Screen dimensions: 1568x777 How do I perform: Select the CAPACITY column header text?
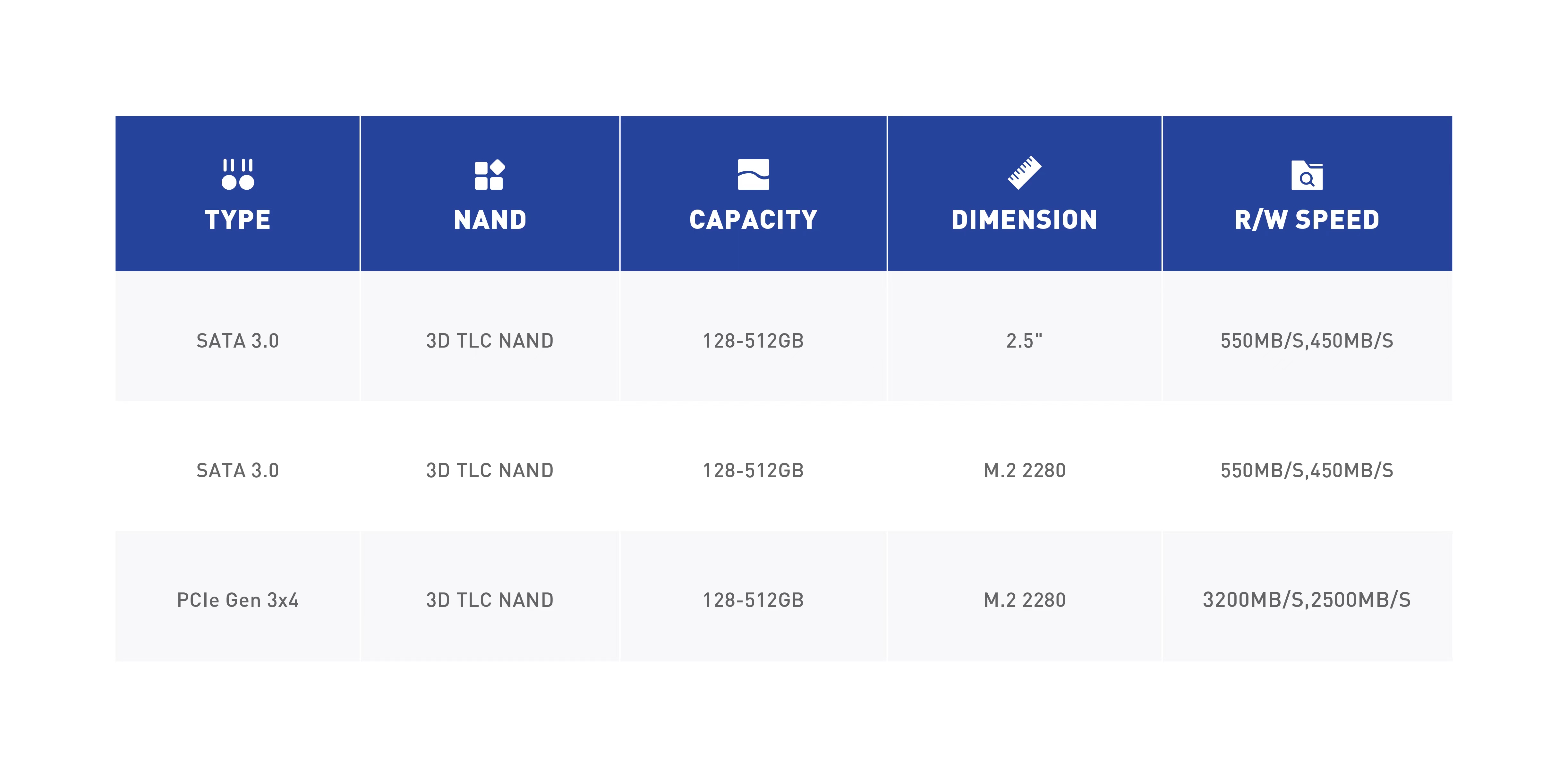tap(753, 220)
